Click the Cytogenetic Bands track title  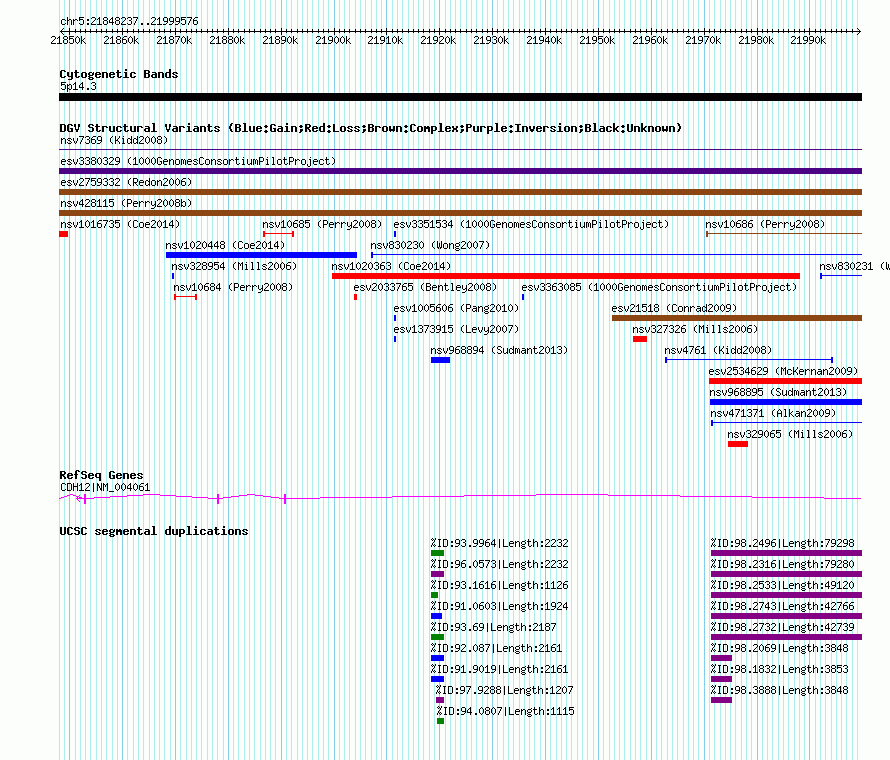119,74
